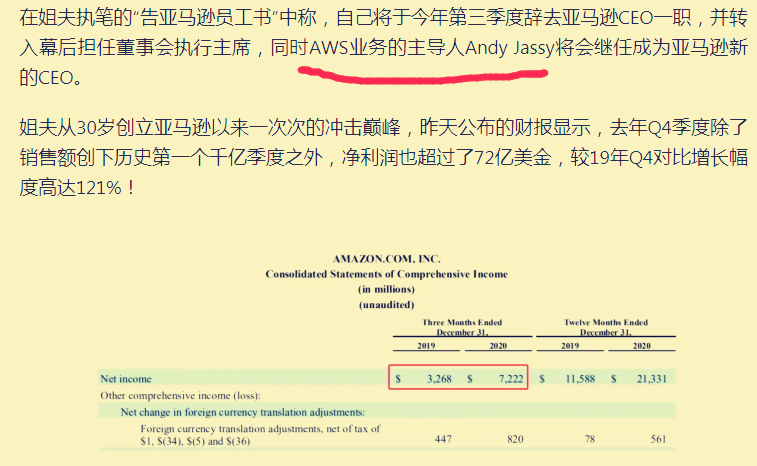This screenshot has height=466, width=757.
Task: Click the table value 78
Action: tap(590, 439)
